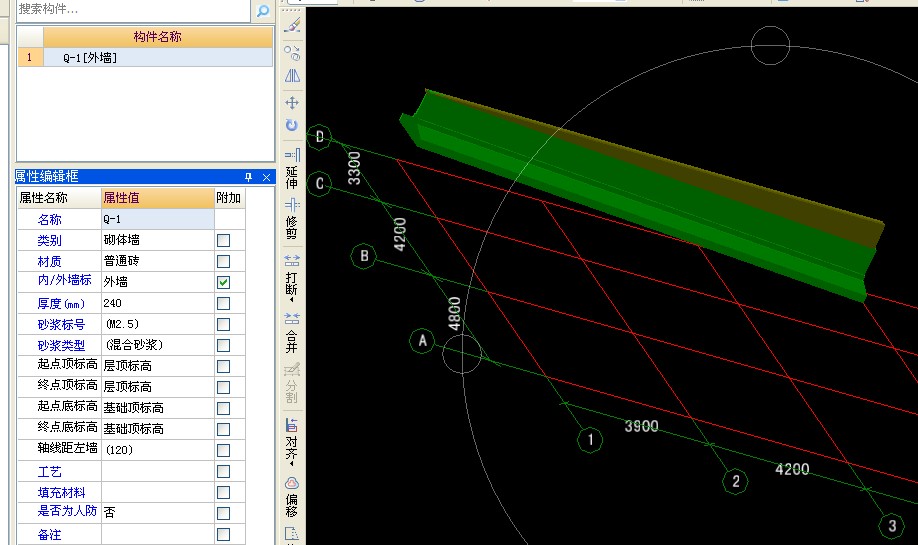Click the 材质 value 普通砖
The width and height of the screenshot is (918, 545).
tap(157, 261)
